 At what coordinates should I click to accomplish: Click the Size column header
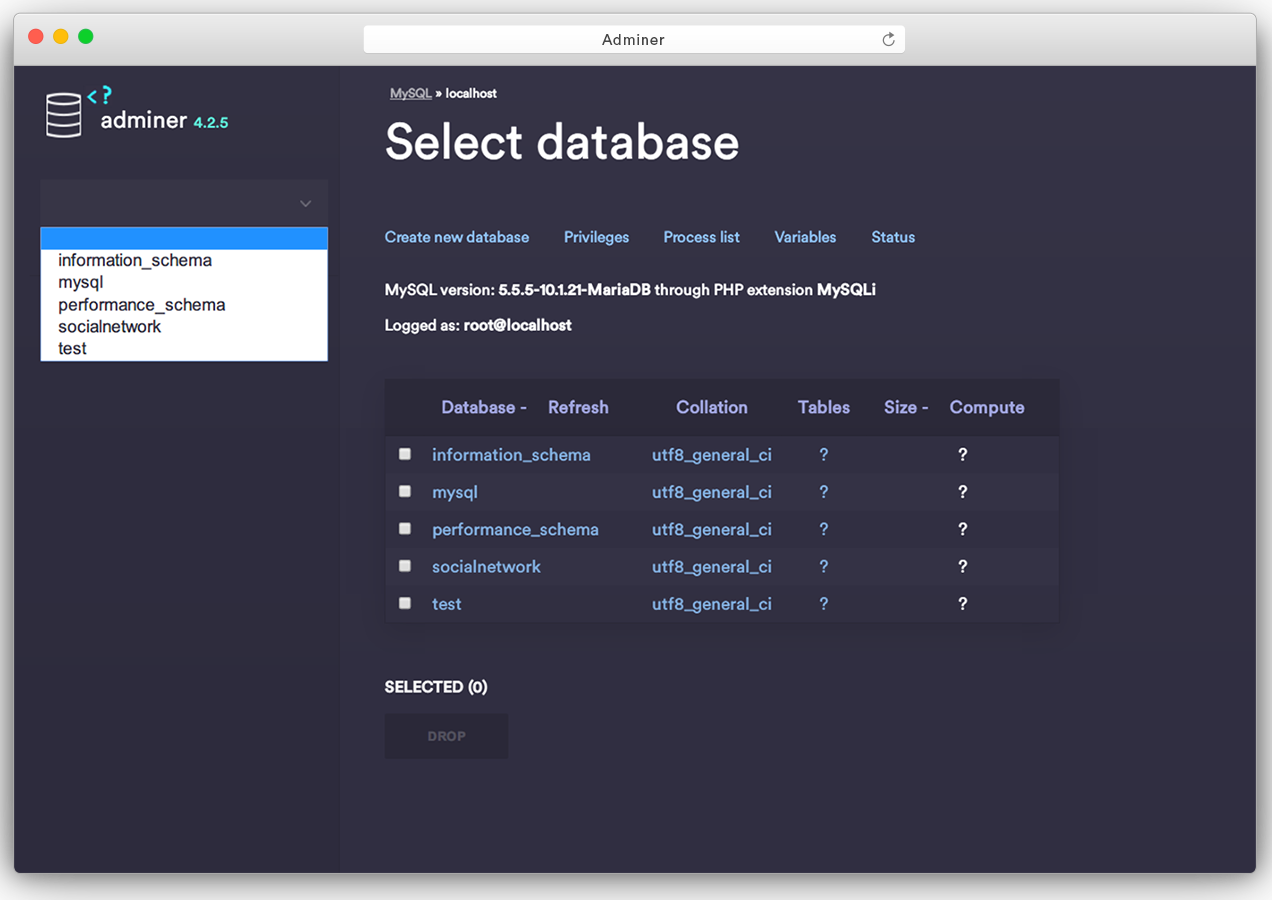click(906, 407)
